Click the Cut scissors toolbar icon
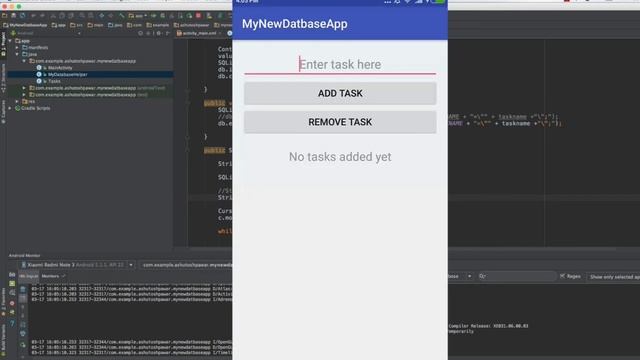 click(x=53, y=16)
